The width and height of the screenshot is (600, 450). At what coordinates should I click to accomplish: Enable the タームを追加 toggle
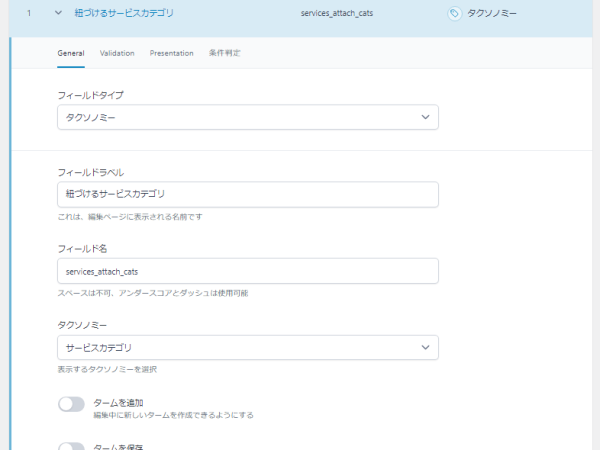[71, 404]
